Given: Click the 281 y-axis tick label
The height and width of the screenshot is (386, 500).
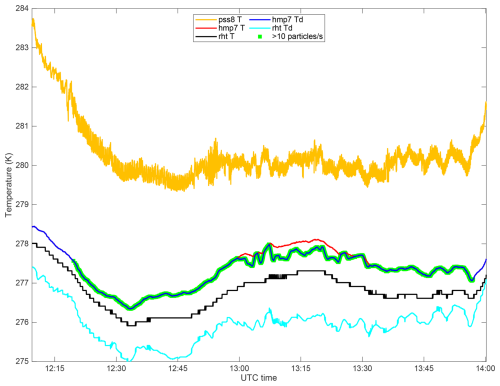Looking at the screenshot, I should 22,126.
